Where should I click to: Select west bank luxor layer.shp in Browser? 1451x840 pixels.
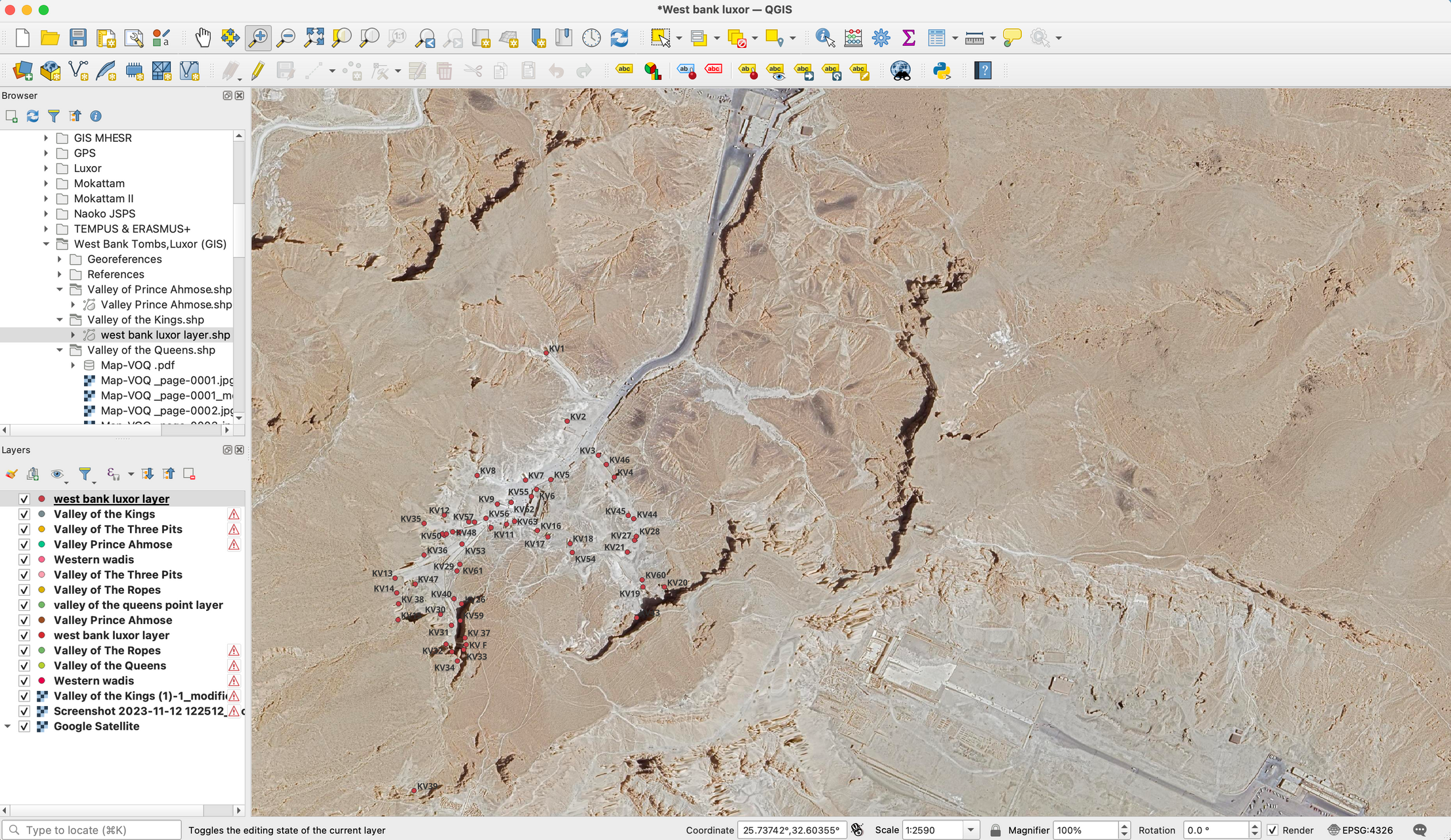click(x=165, y=335)
